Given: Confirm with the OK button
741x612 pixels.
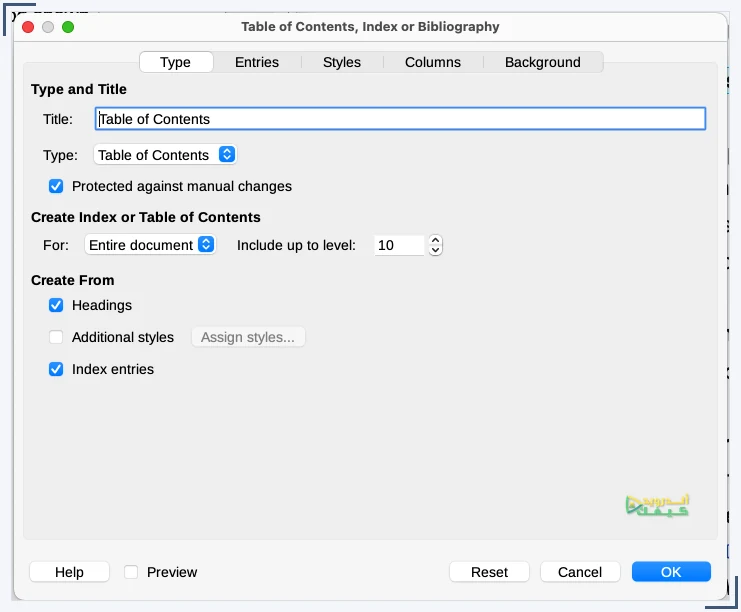Looking at the screenshot, I should click(x=671, y=572).
